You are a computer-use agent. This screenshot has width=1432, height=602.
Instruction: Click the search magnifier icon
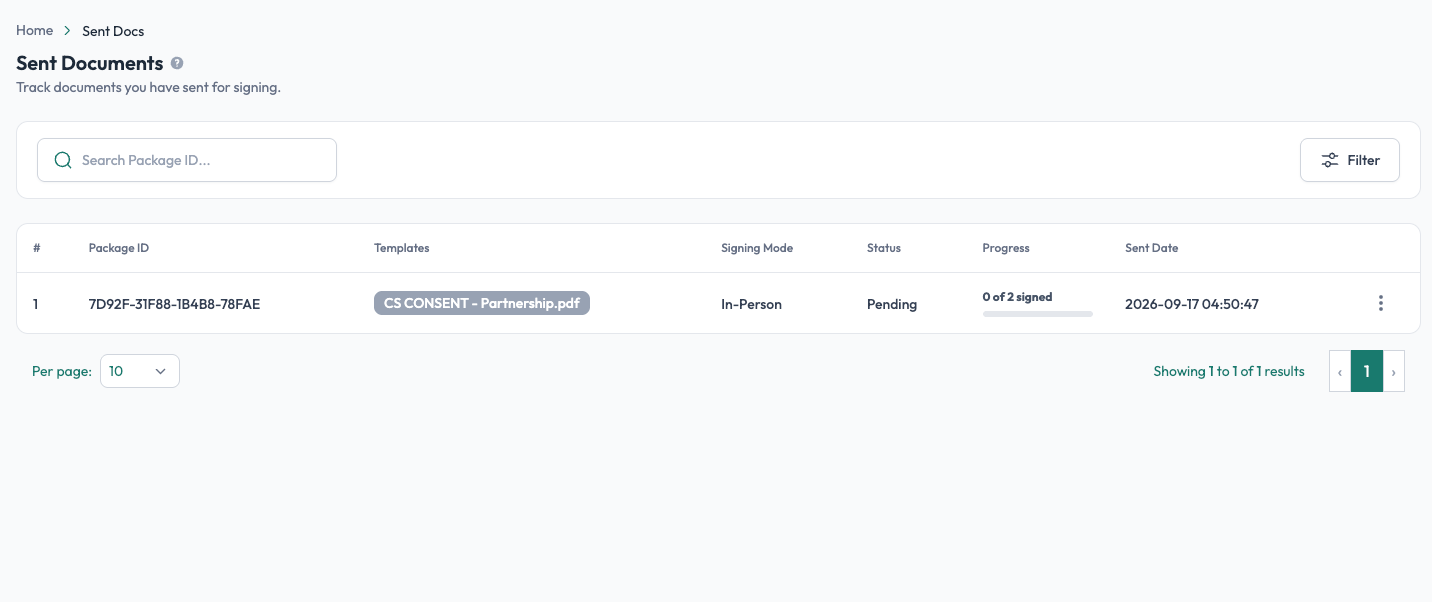click(x=63, y=160)
